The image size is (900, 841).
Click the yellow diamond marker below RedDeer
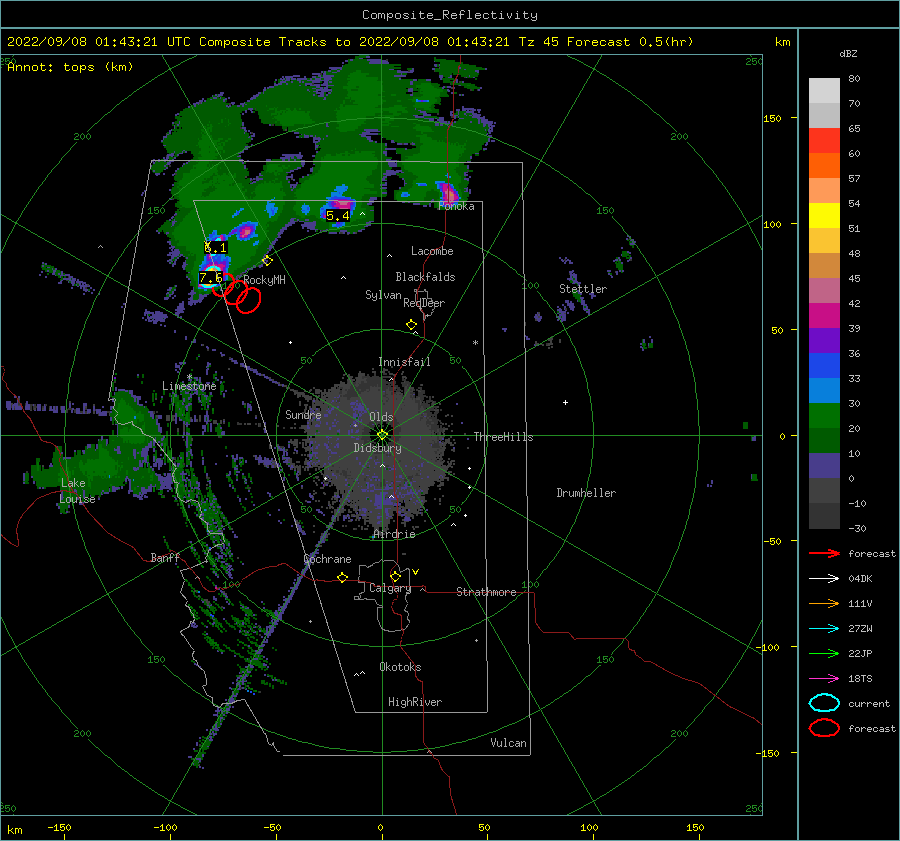click(411, 325)
